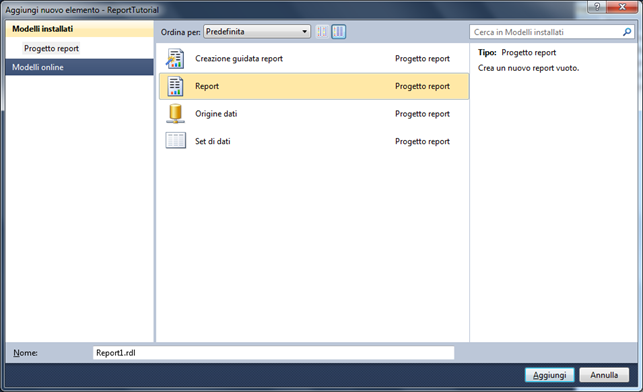Click Progetto report type in Origine dati row
The width and height of the screenshot is (643, 392).
pyautogui.click(x=422, y=114)
